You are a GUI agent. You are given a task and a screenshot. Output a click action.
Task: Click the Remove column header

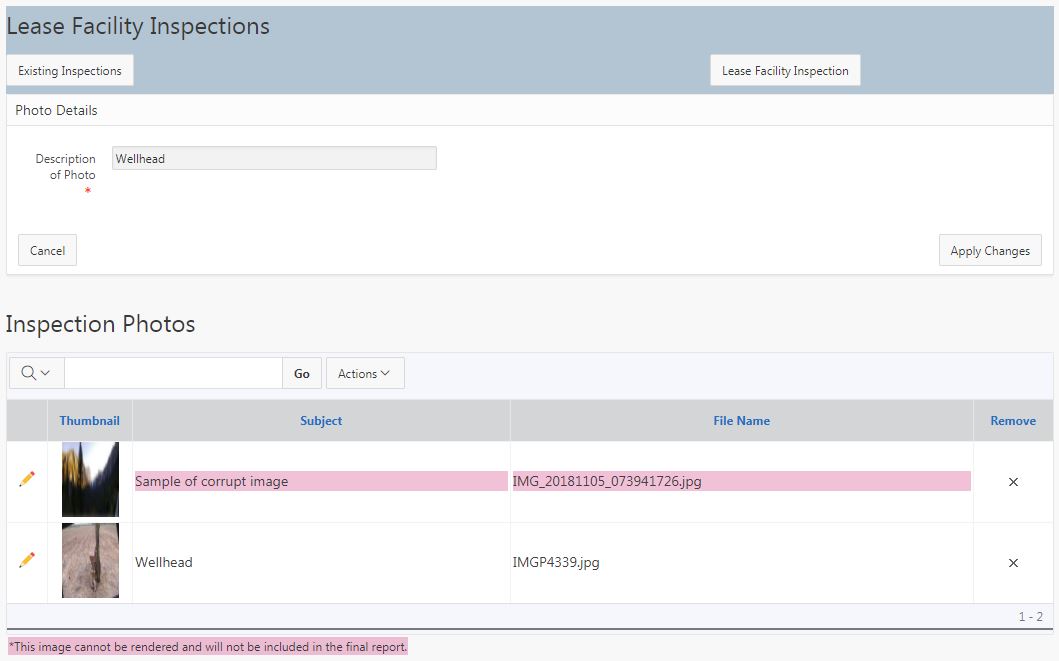(x=1013, y=421)
